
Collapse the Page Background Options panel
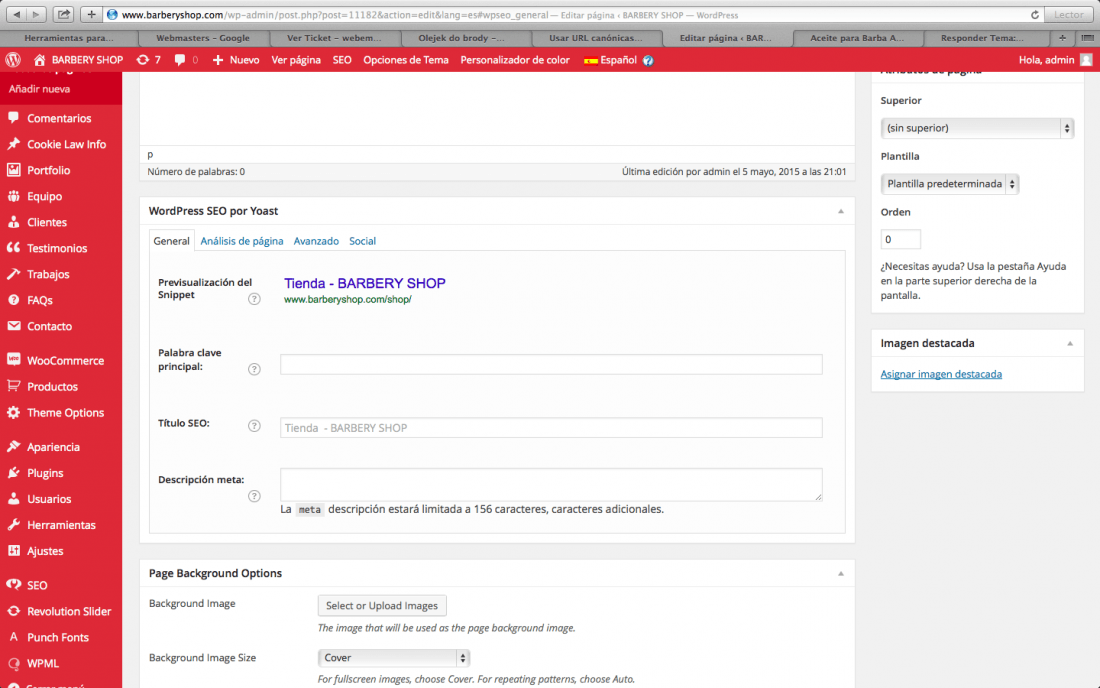(840, 574)
